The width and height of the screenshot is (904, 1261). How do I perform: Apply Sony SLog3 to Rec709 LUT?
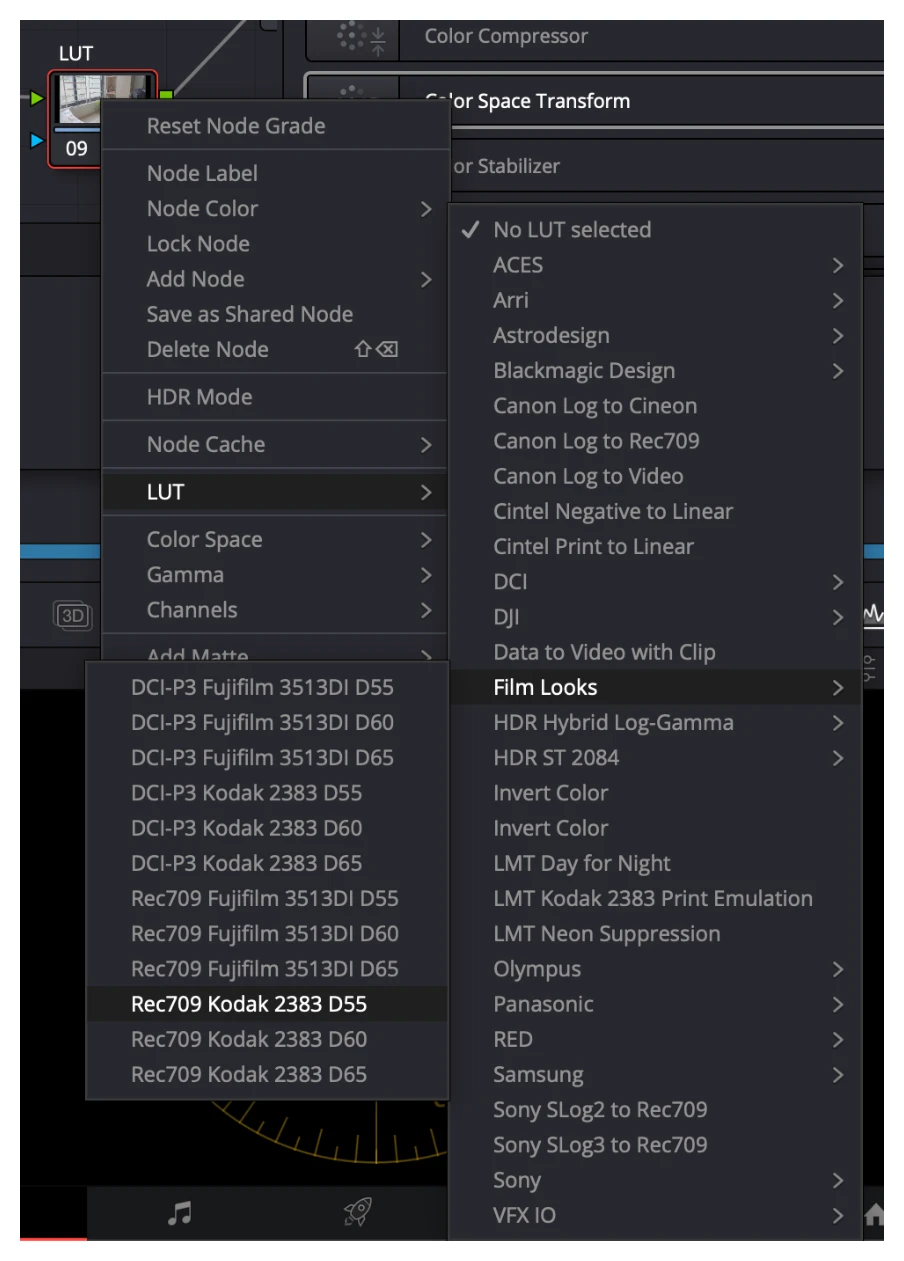click(x=655, y=1145)
